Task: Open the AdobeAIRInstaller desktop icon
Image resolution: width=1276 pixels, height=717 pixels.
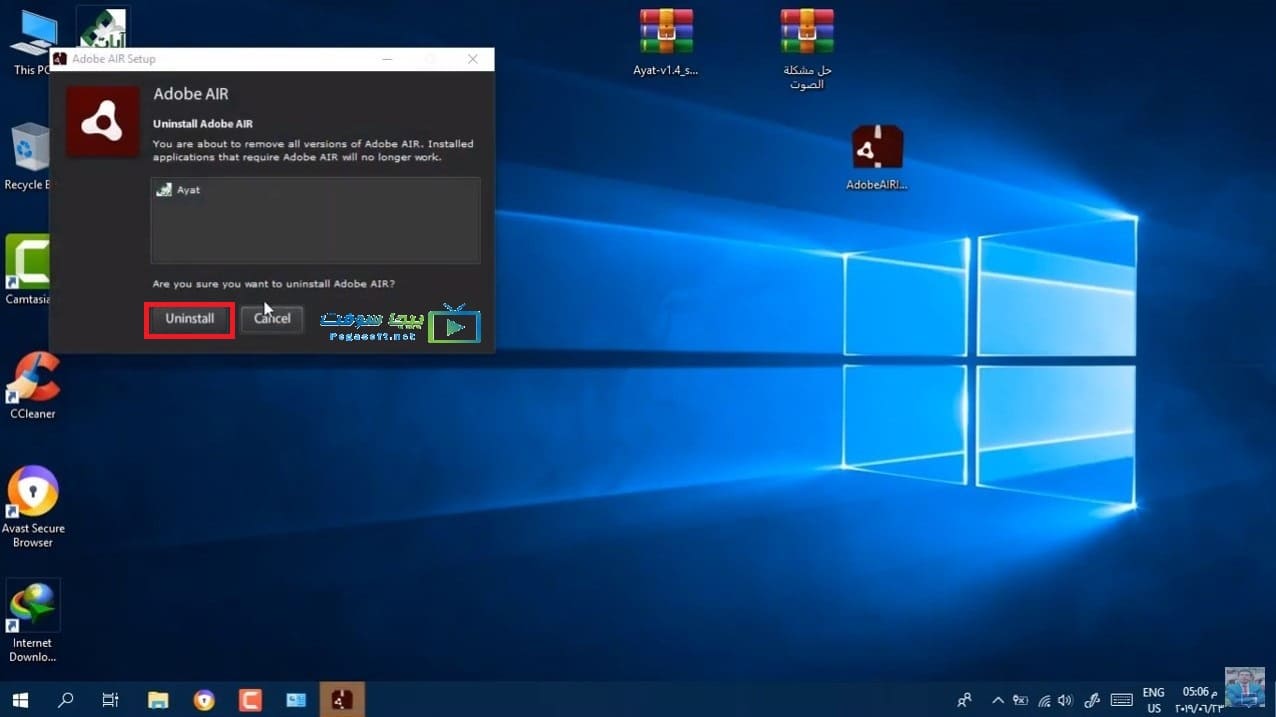Action: [877, 157]
